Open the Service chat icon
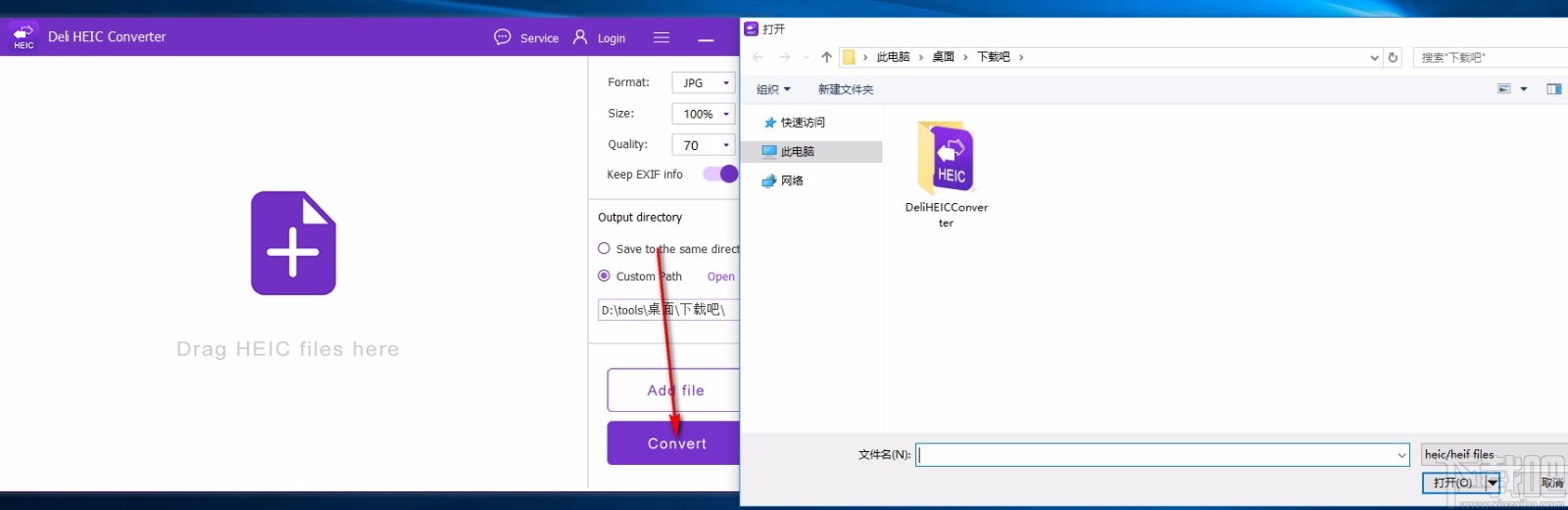The width and height of the screenshot is (1568, 510). pyautogui.click(x=503, y=37)
